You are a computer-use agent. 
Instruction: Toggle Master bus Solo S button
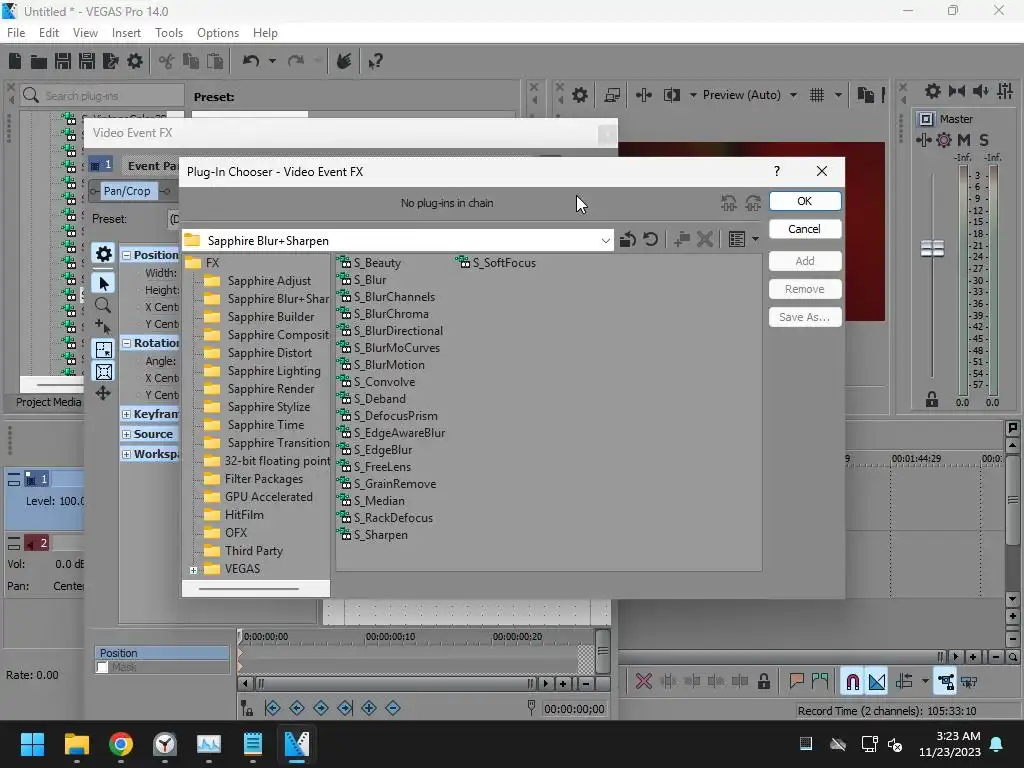[x=984, y=140]
